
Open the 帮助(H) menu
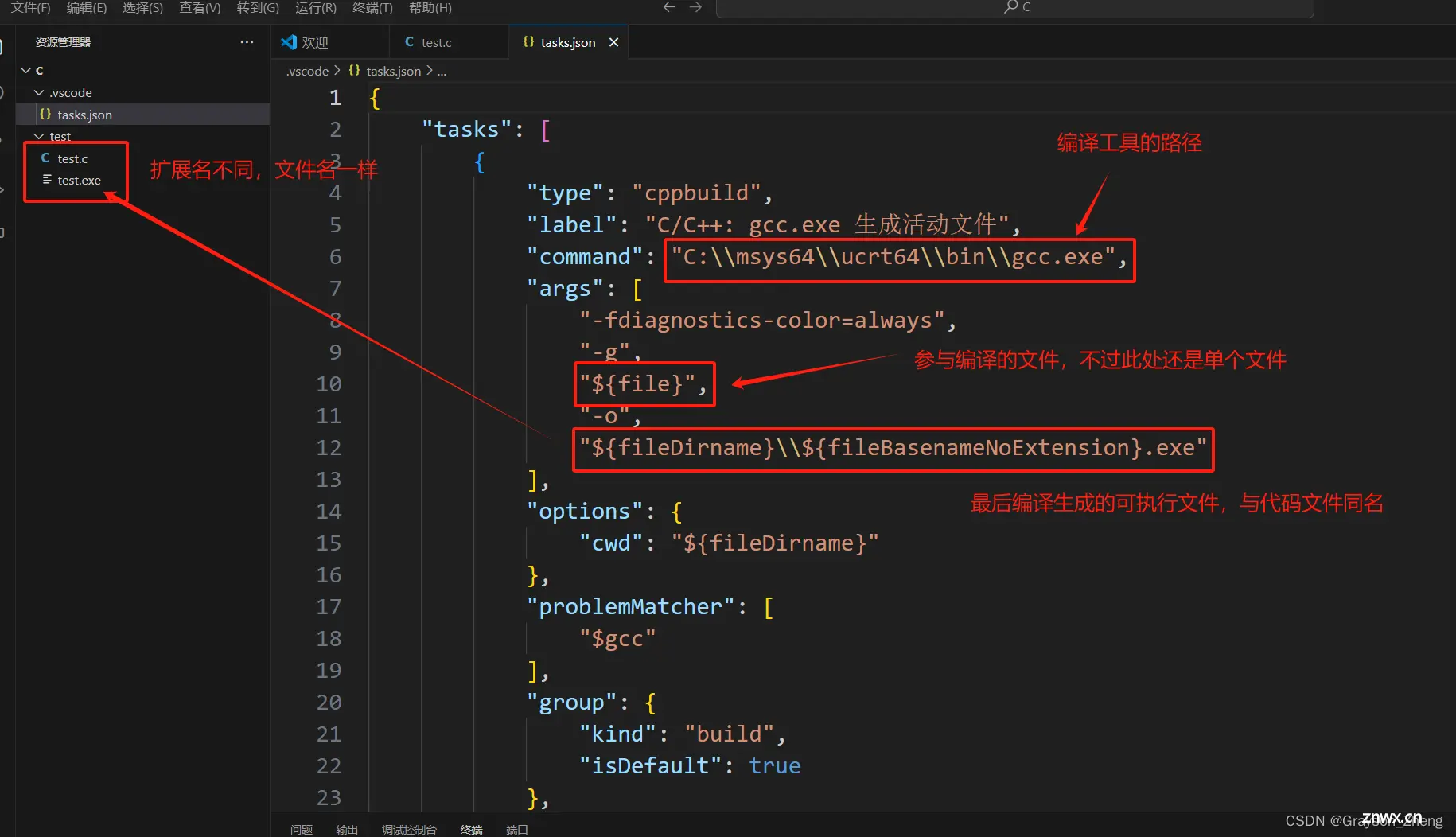pyautogui.click(x=430, y=7)
